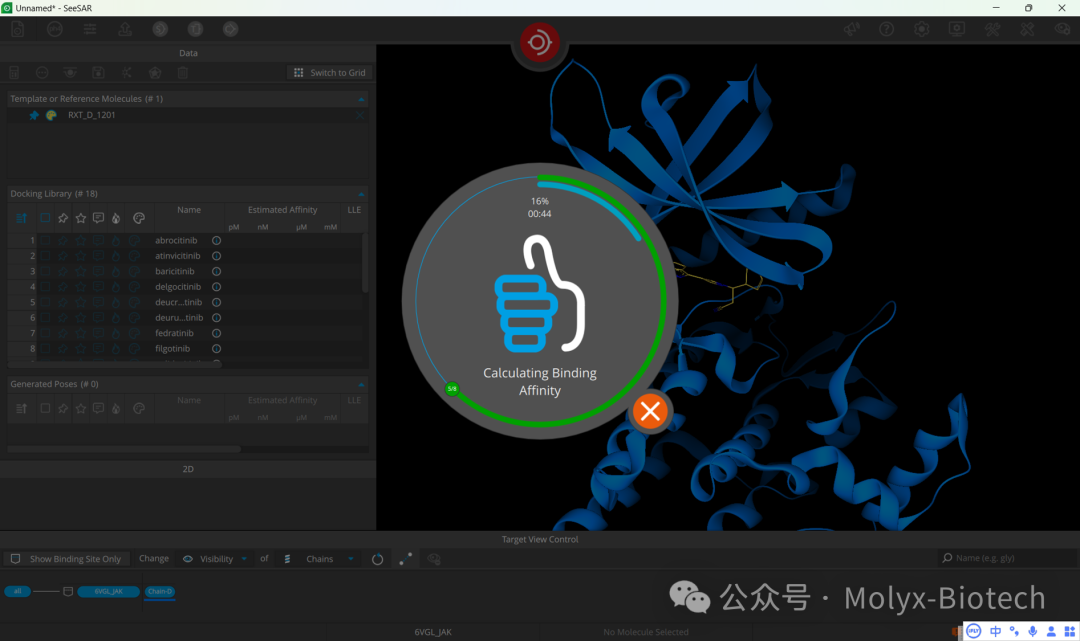This screenshot has height=641, width=1080.
Task: Remove RXT_D_1201 reference molecule
Action: click(360, 115)
